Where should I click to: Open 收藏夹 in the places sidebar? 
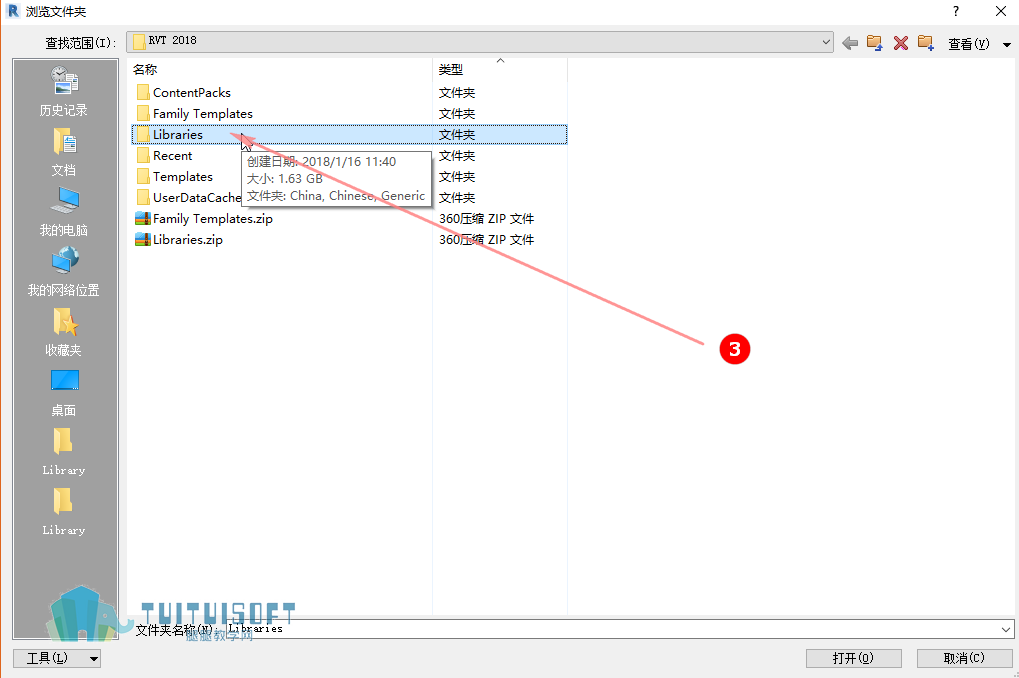click(x=64, y=332)
